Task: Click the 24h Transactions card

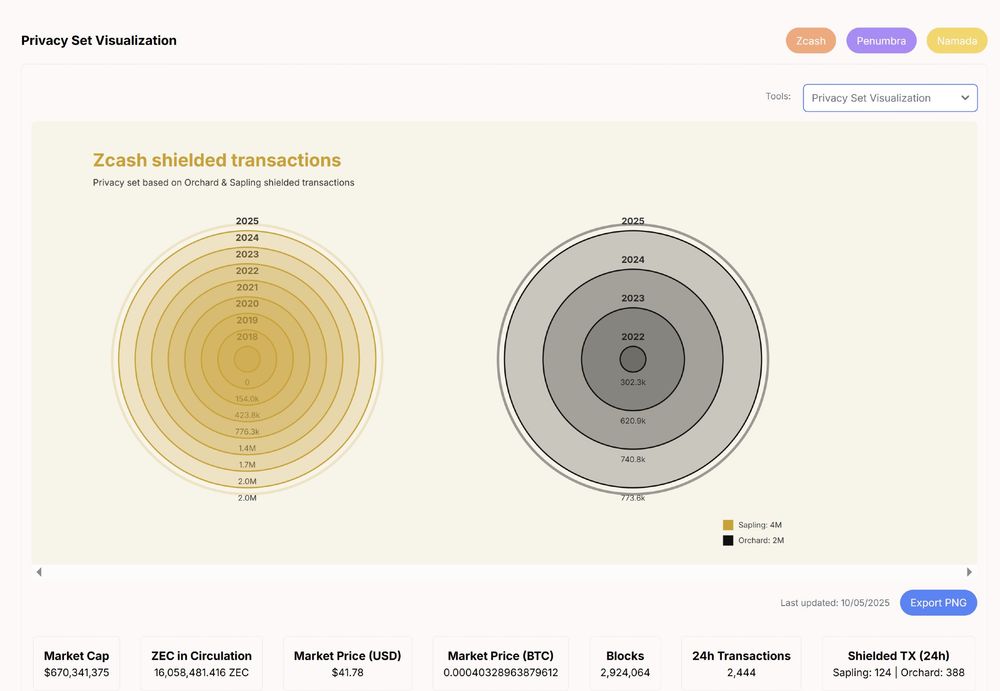Action: (x=741, y=664)
